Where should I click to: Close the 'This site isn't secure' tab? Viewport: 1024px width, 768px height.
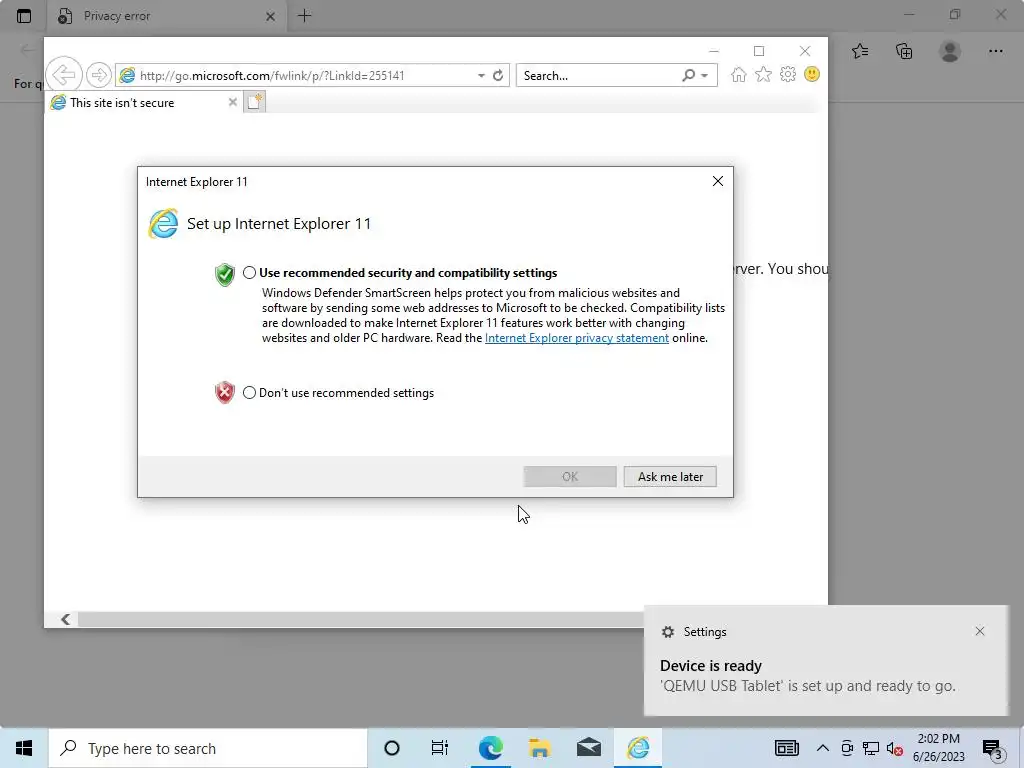click(x=232, y=103)
